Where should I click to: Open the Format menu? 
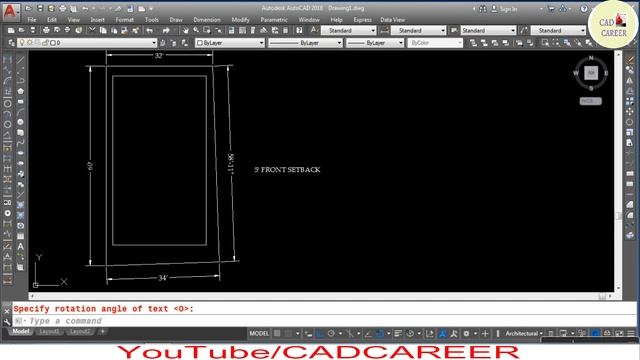(124, 20)
